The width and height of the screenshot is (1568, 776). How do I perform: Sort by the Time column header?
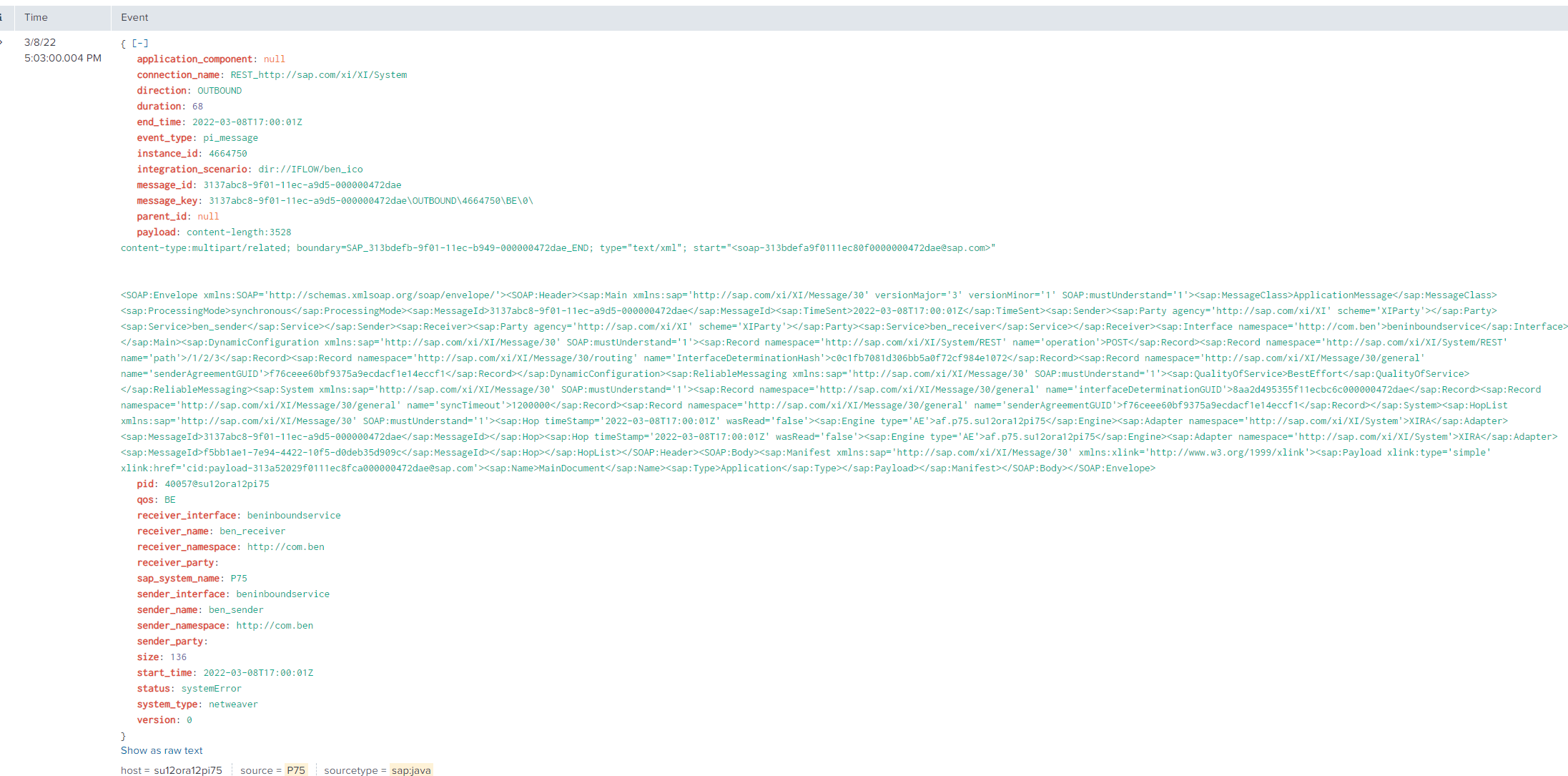36,17
